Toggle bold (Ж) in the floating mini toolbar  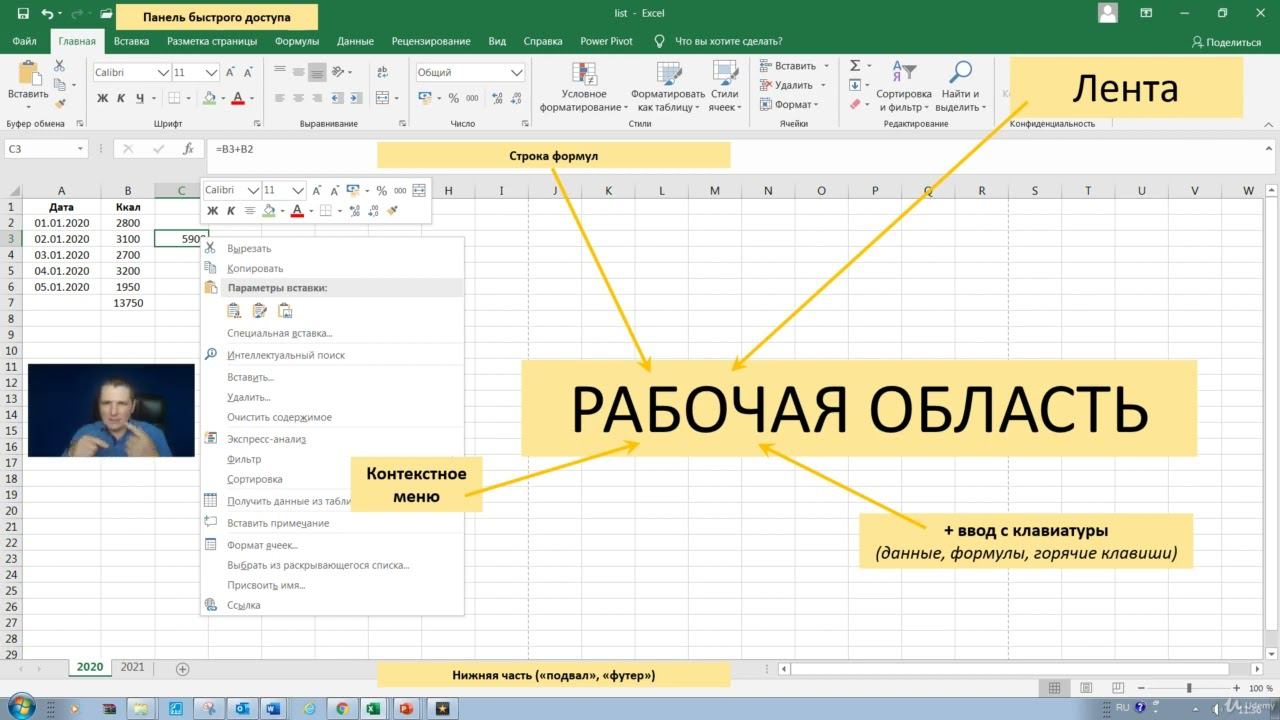click(212, 211)
